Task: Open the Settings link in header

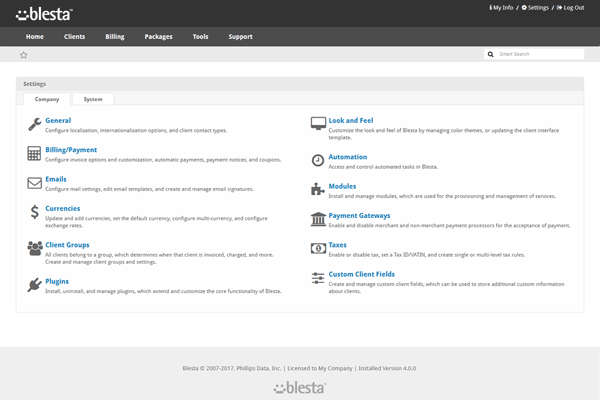Action: click(535, 8)
